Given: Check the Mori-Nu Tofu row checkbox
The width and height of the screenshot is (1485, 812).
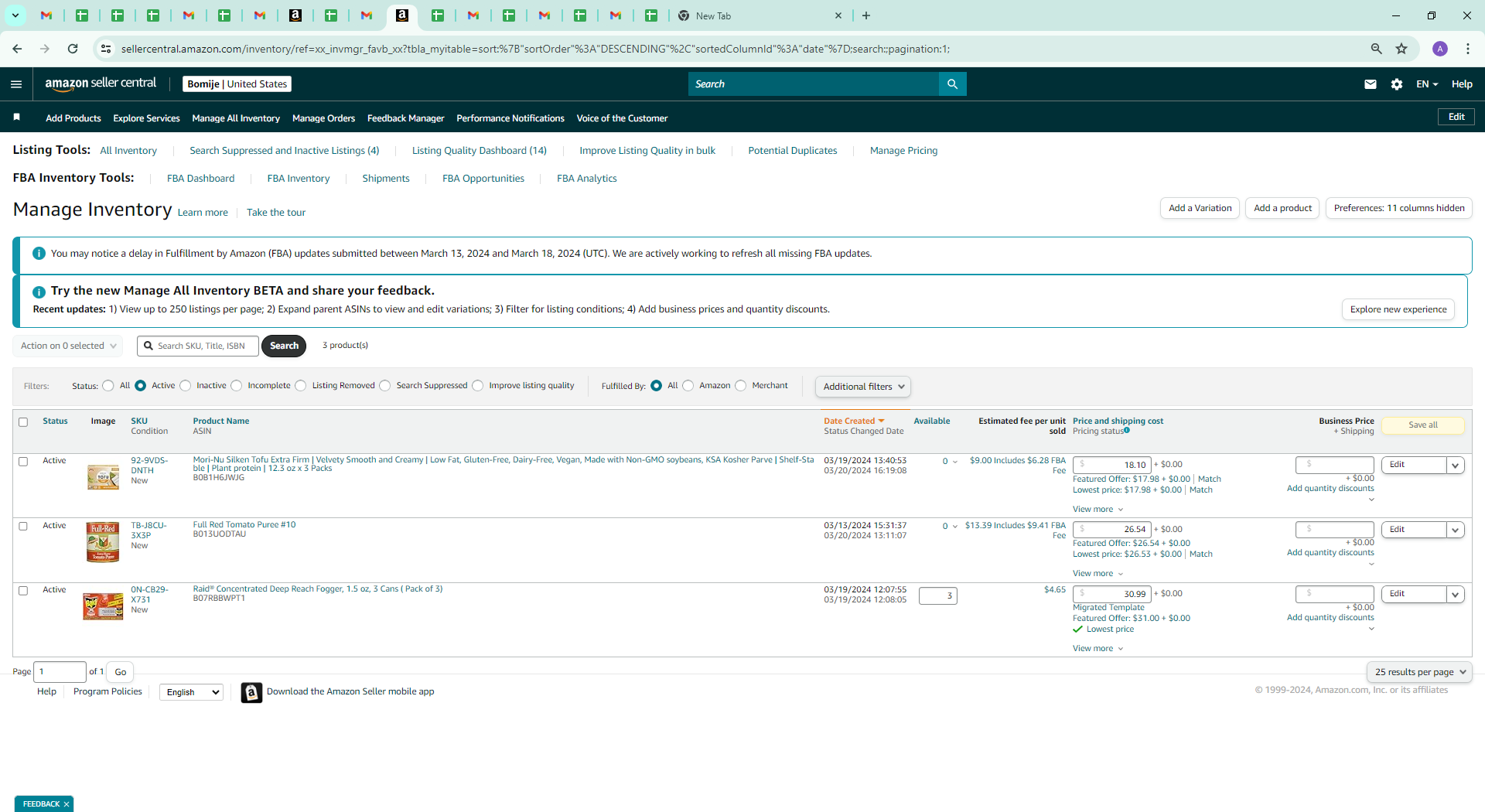Looking at the screenshot, I should pyautogui.click(x=23, y=462).
